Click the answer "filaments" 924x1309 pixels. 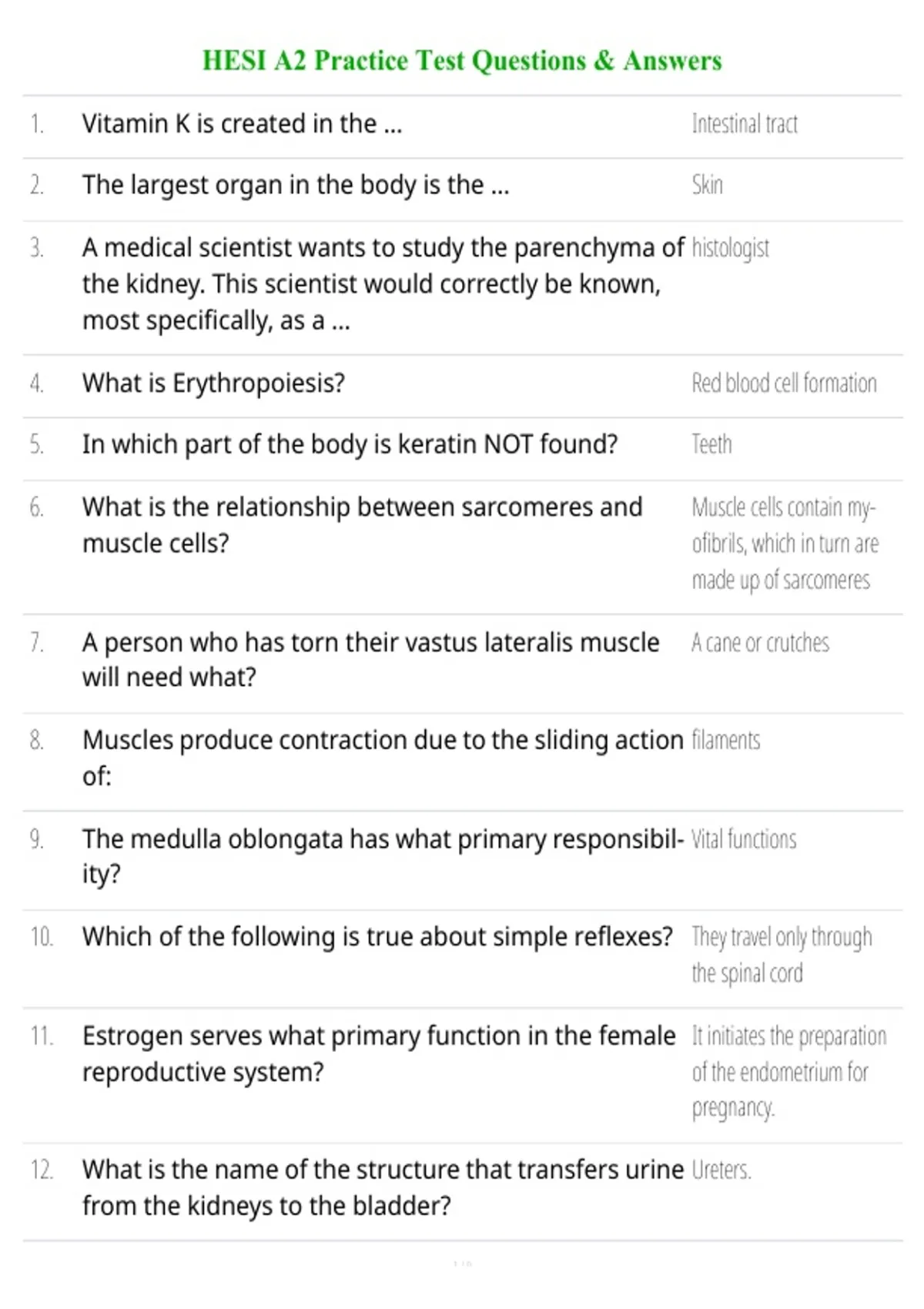(725, 740)
